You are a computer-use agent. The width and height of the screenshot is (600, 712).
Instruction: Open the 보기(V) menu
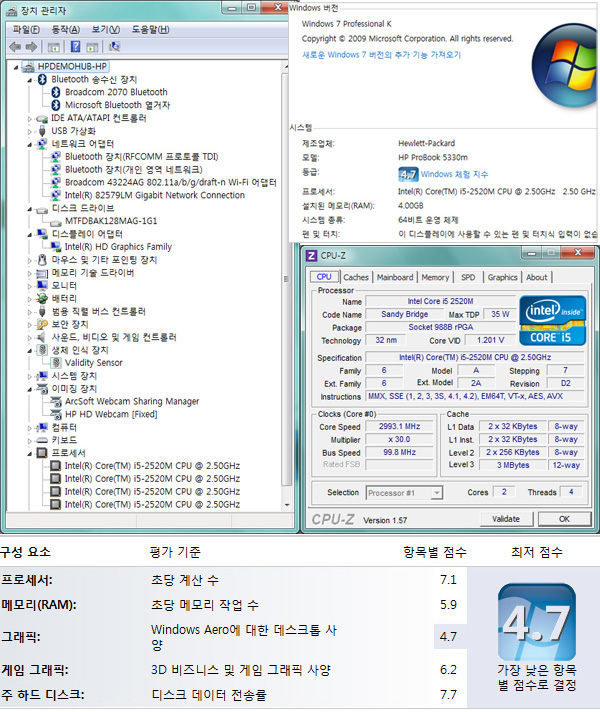pyautogui.click(x=106, y=30)
